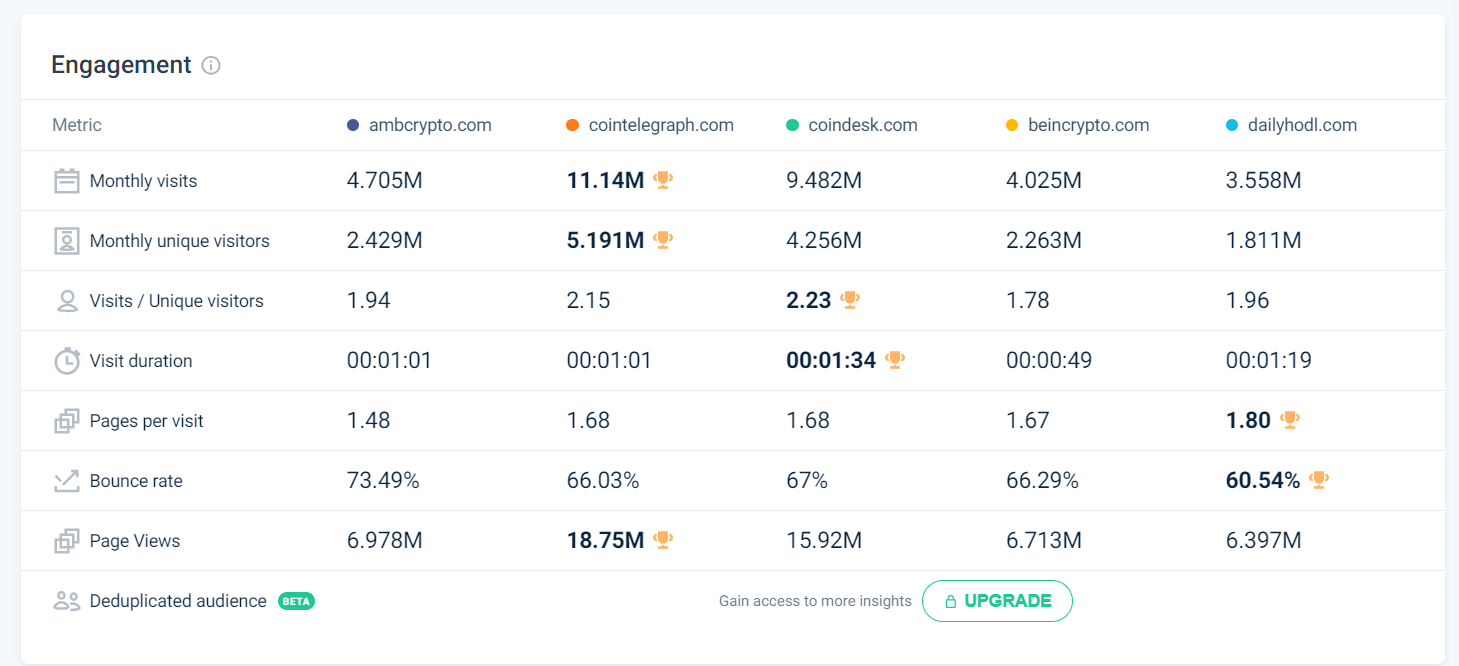Click trophy icon next to 00:01:34
The width and height of the screenshot is (1459, 666).
[895, 360]
